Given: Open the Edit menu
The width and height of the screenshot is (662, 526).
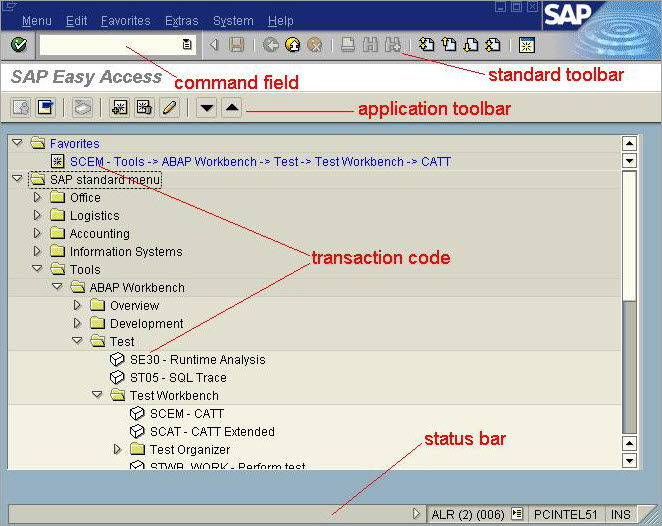Looking at the screenshot, I should (x=76, y=21).
